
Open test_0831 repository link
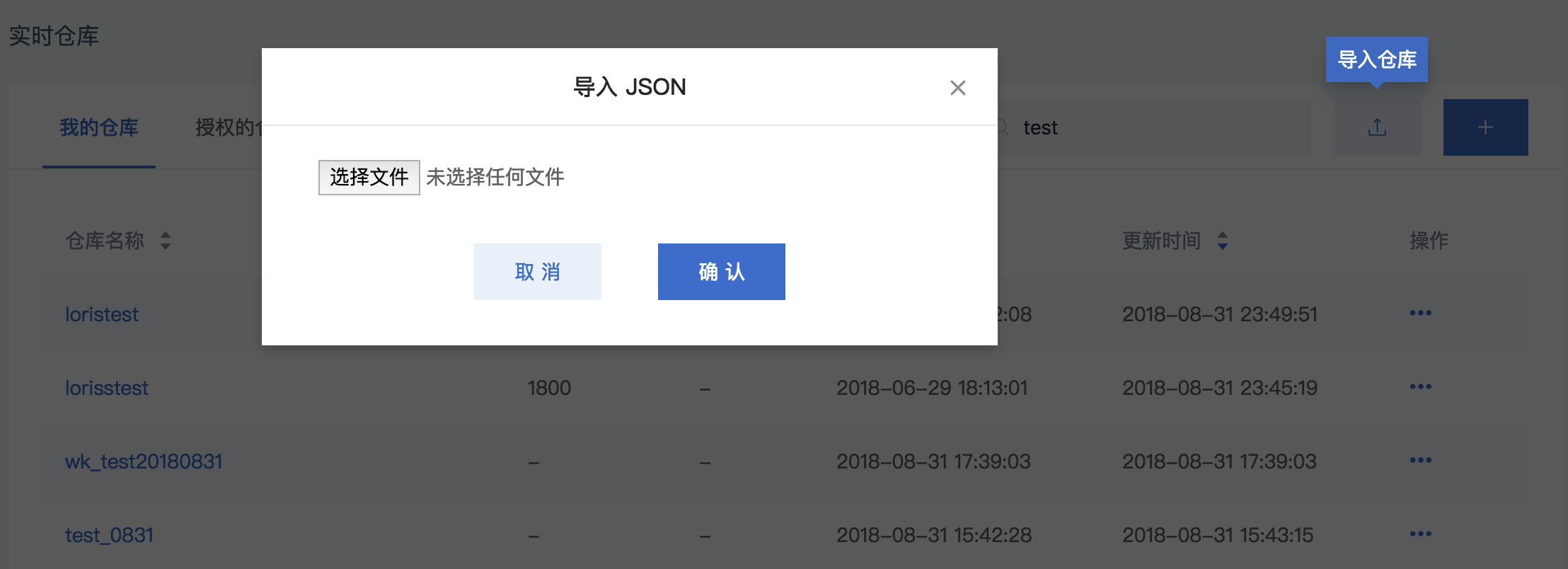[109, 535]
